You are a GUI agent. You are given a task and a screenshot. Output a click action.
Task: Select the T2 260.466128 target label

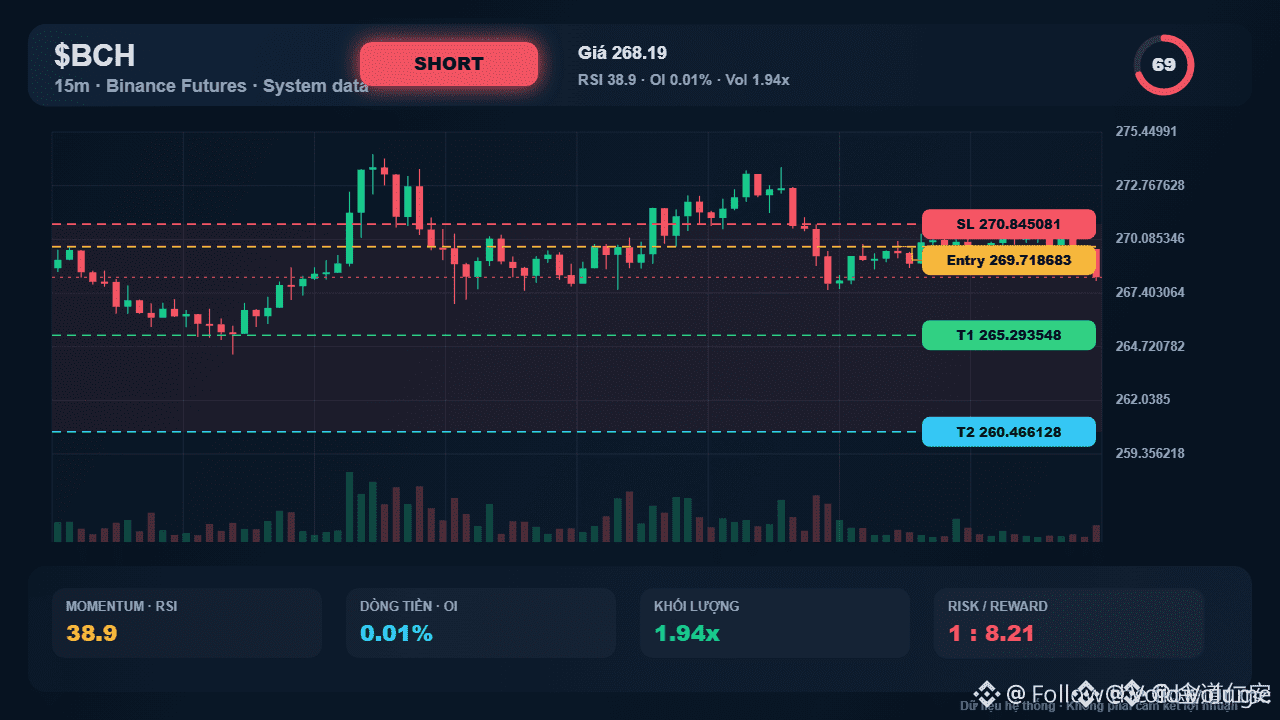[1009, 432]
